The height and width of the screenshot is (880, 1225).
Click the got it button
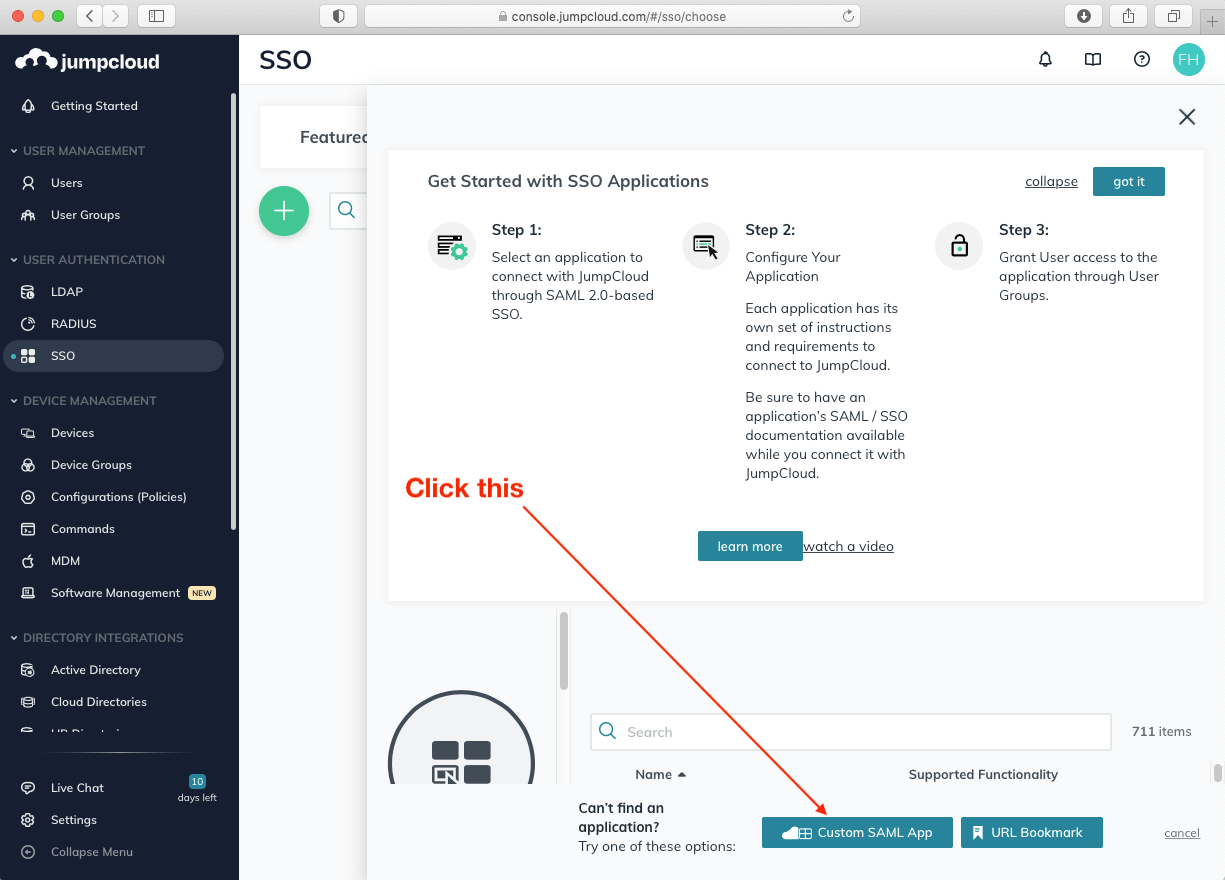tap(1128, 182)
